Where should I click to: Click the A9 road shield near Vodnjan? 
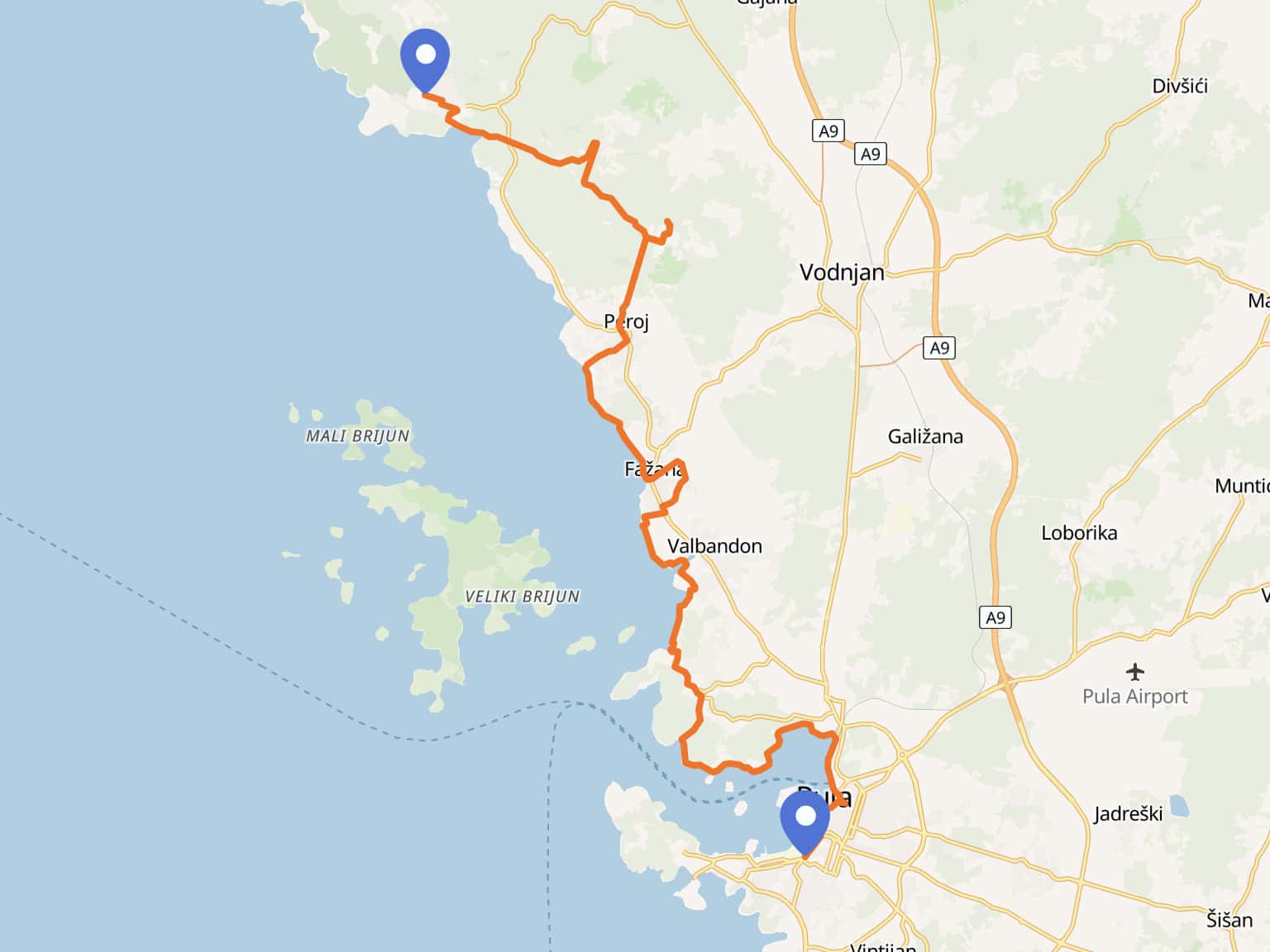click(871, 154)
